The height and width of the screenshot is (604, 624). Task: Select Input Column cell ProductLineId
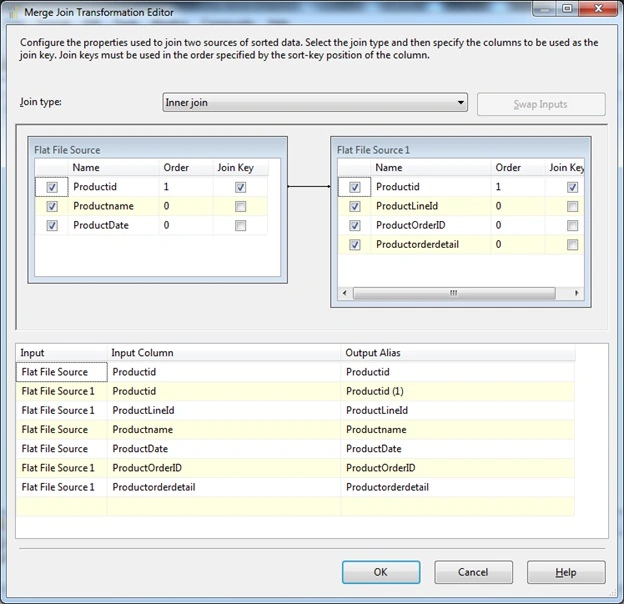point(224,411)
